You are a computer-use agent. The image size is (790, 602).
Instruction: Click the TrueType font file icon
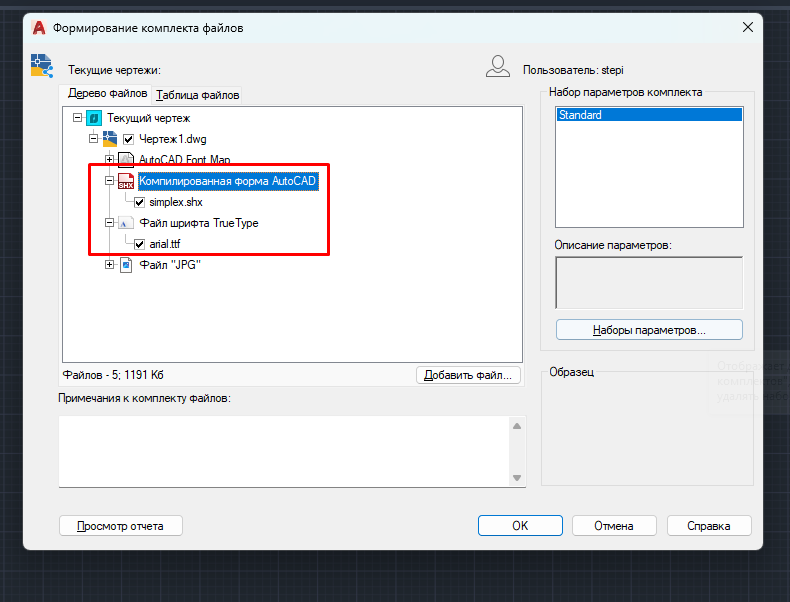coord(125,223)
